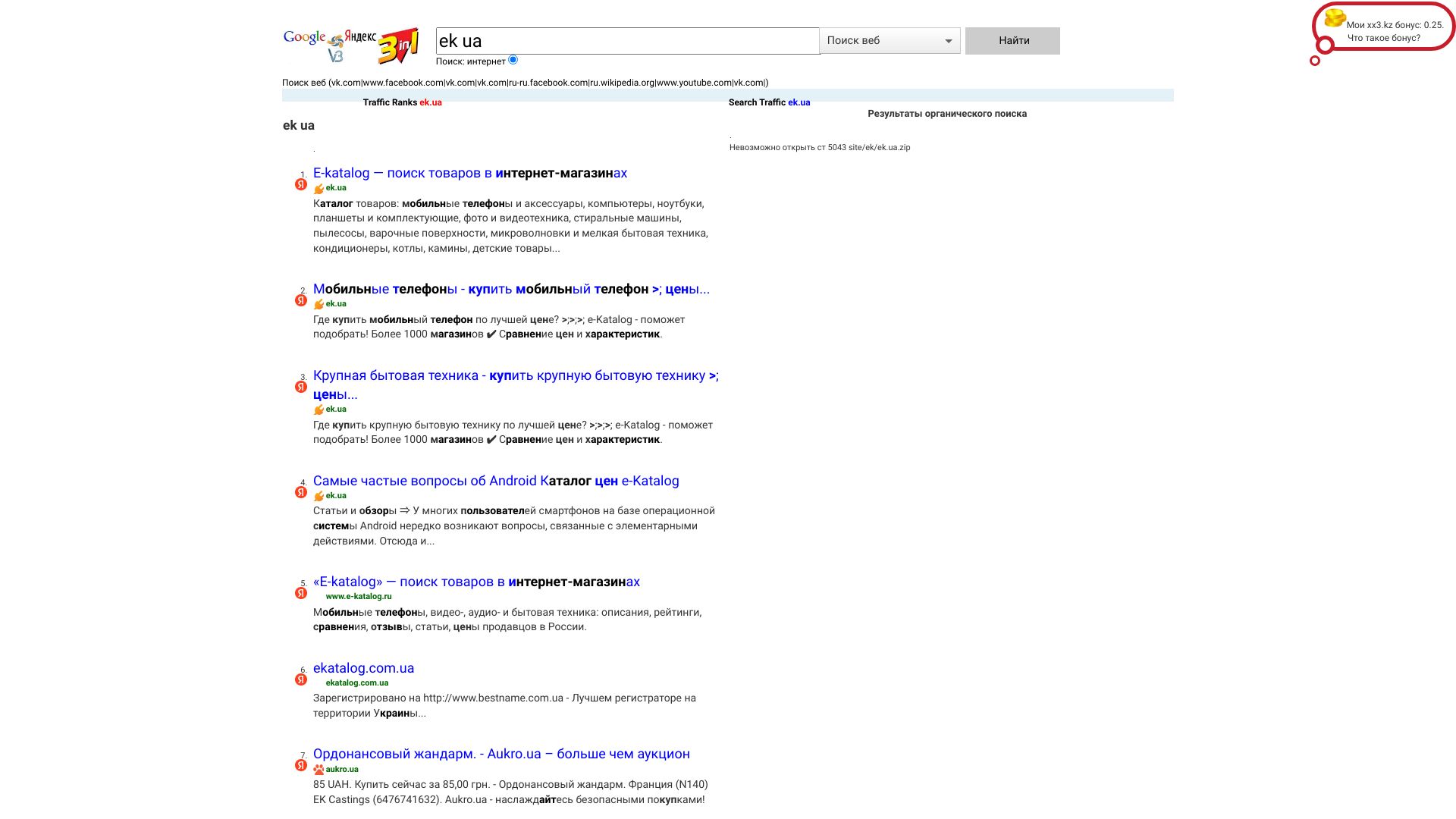Click the ek.ua favicon under result 3
The width and height of the screenshot is (1456, 819).
(x=318, y=409)
